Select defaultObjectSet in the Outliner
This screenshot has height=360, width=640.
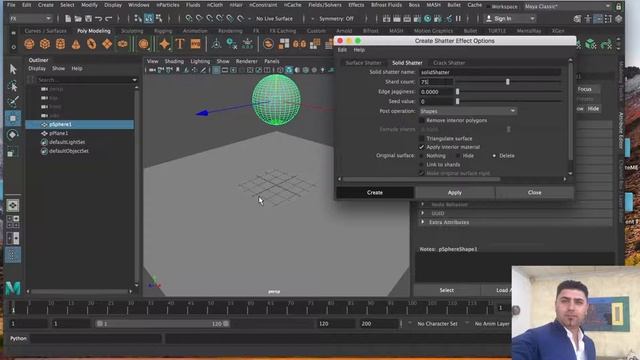click(x=69, y=151)
